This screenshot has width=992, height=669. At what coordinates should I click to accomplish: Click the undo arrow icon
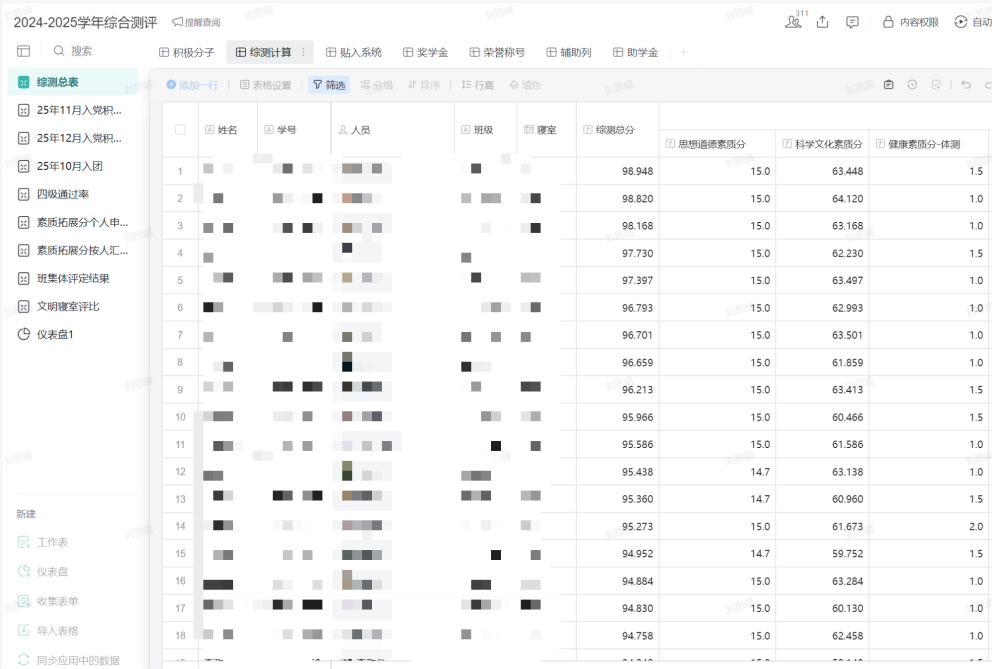tap(966, 85)
